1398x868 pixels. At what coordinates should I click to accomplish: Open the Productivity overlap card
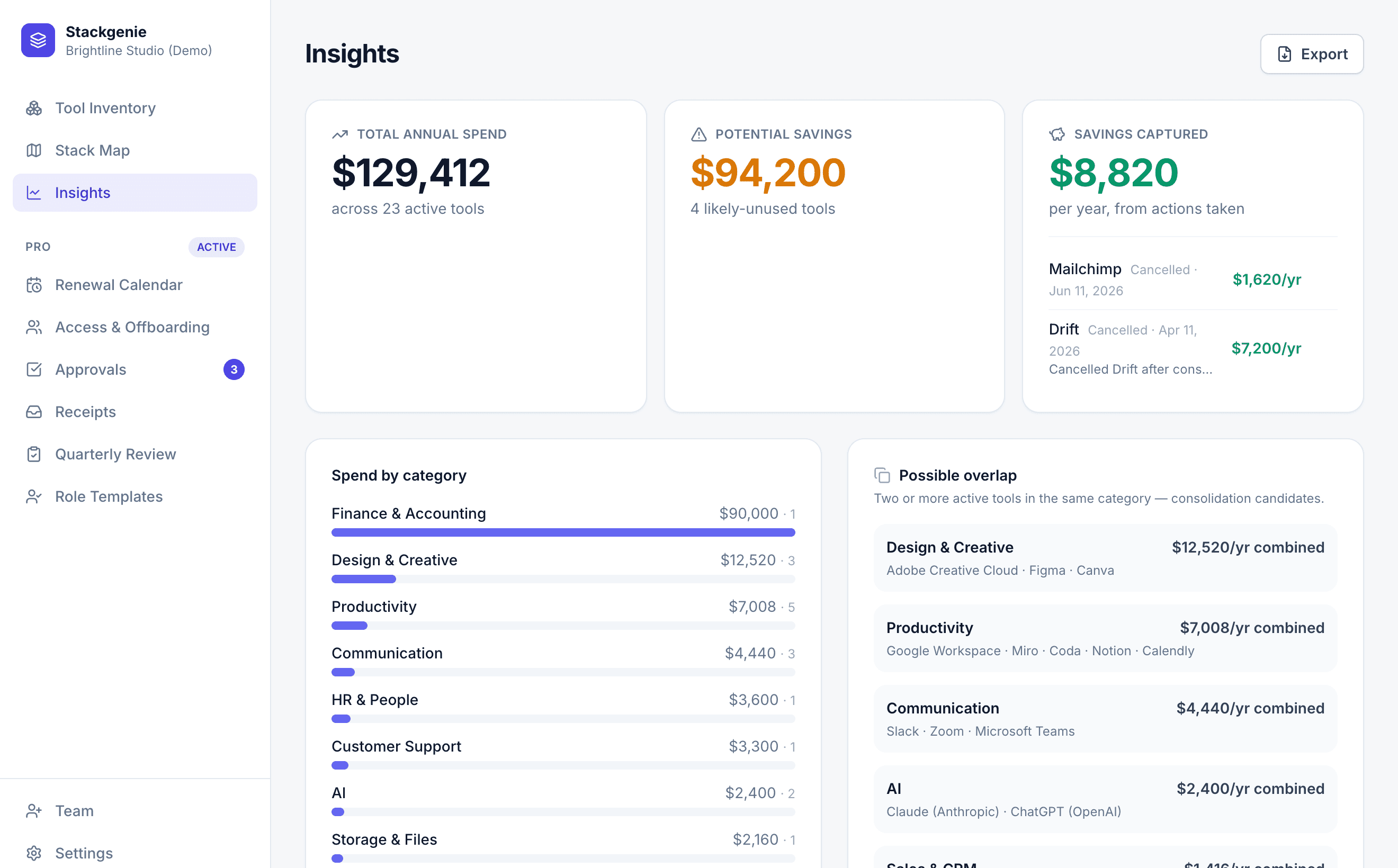click(x=1105, y=638)
